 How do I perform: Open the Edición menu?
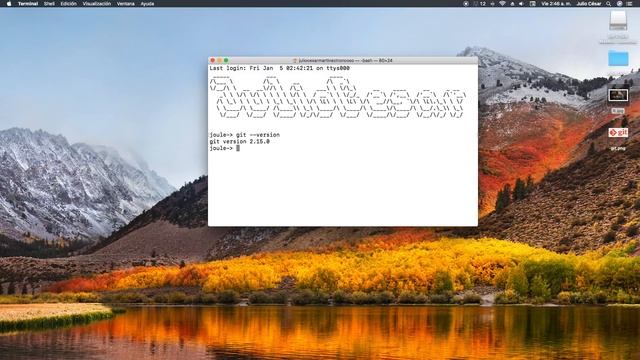(x=69, y=4)
